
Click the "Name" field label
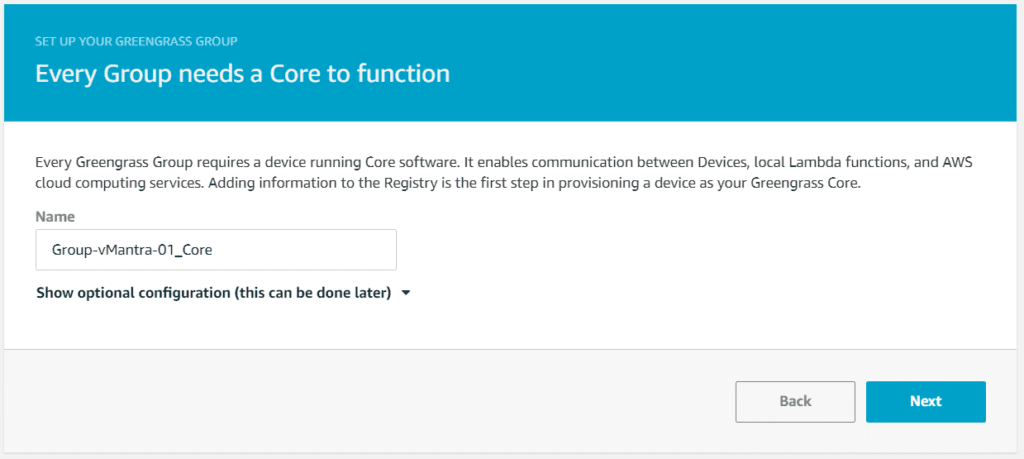tap(55, 216)
